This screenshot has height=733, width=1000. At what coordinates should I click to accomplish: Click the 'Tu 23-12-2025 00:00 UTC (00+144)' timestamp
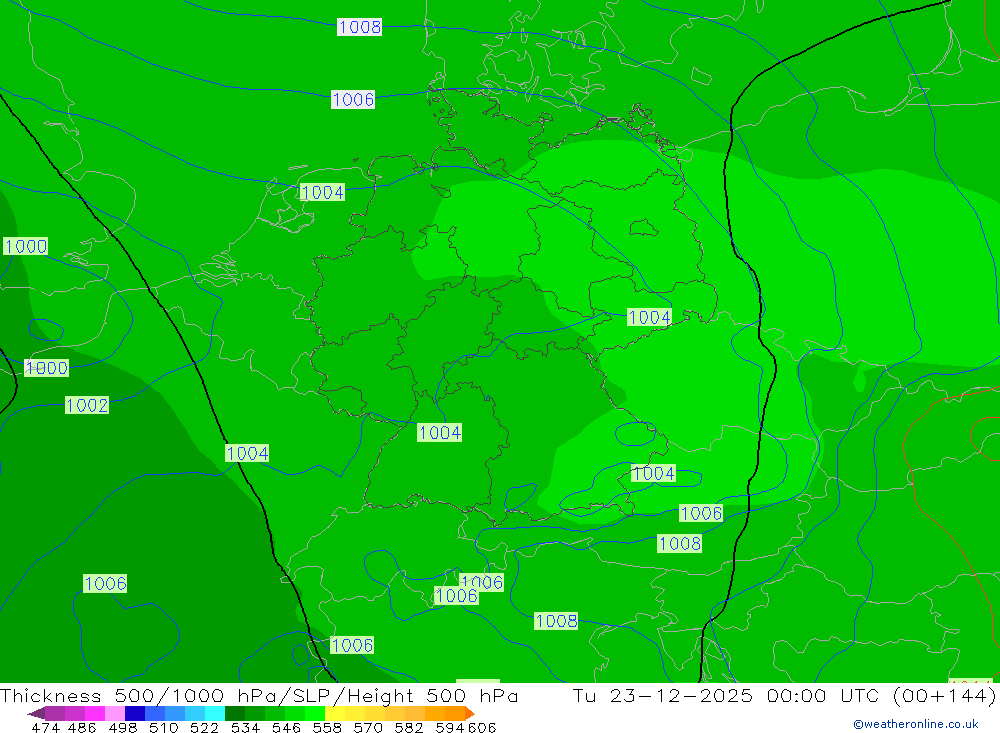click(x=784, y=695)
